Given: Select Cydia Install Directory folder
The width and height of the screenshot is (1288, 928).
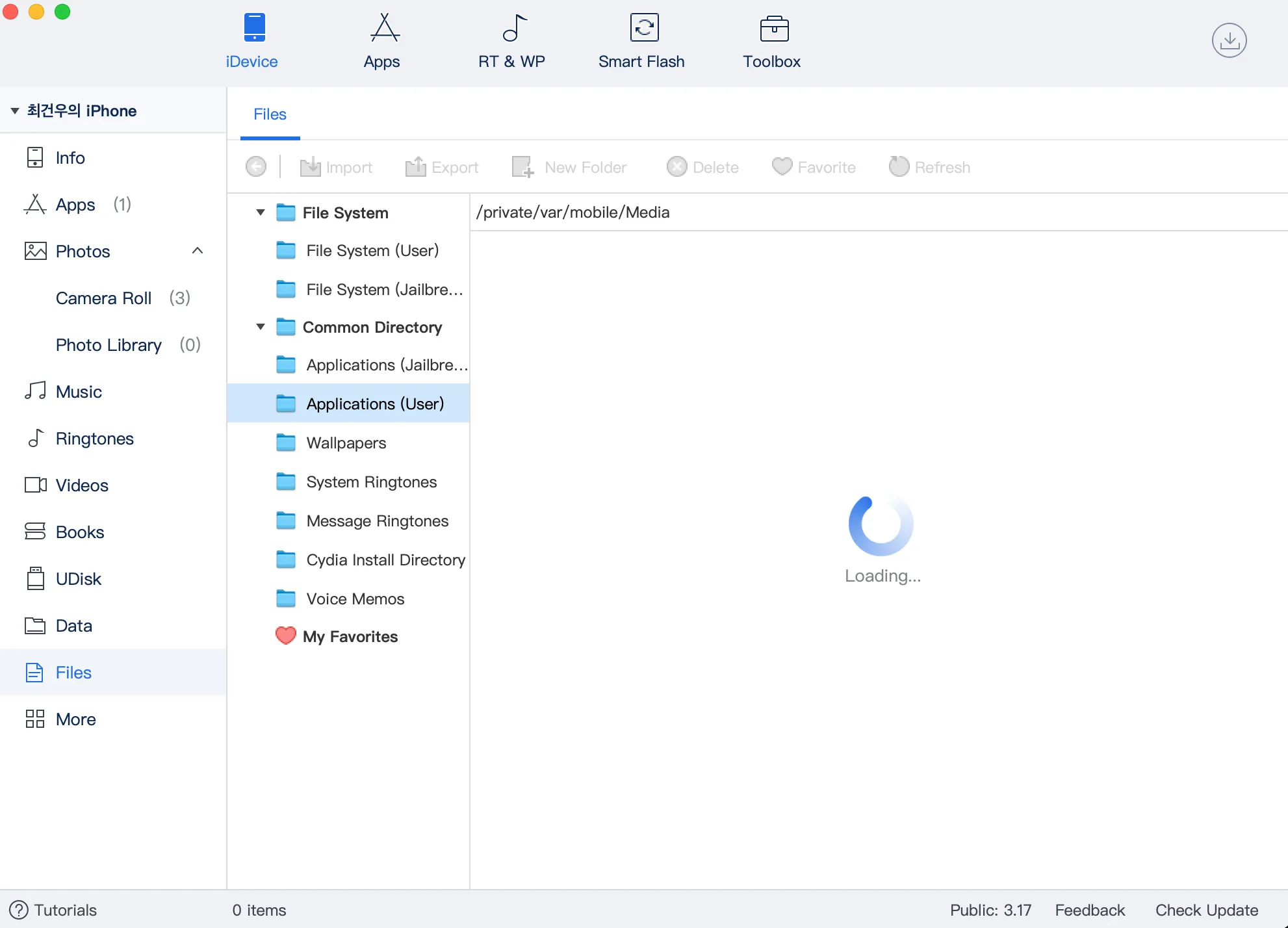Looking at the screenshot, I should [x=348, y=560].
